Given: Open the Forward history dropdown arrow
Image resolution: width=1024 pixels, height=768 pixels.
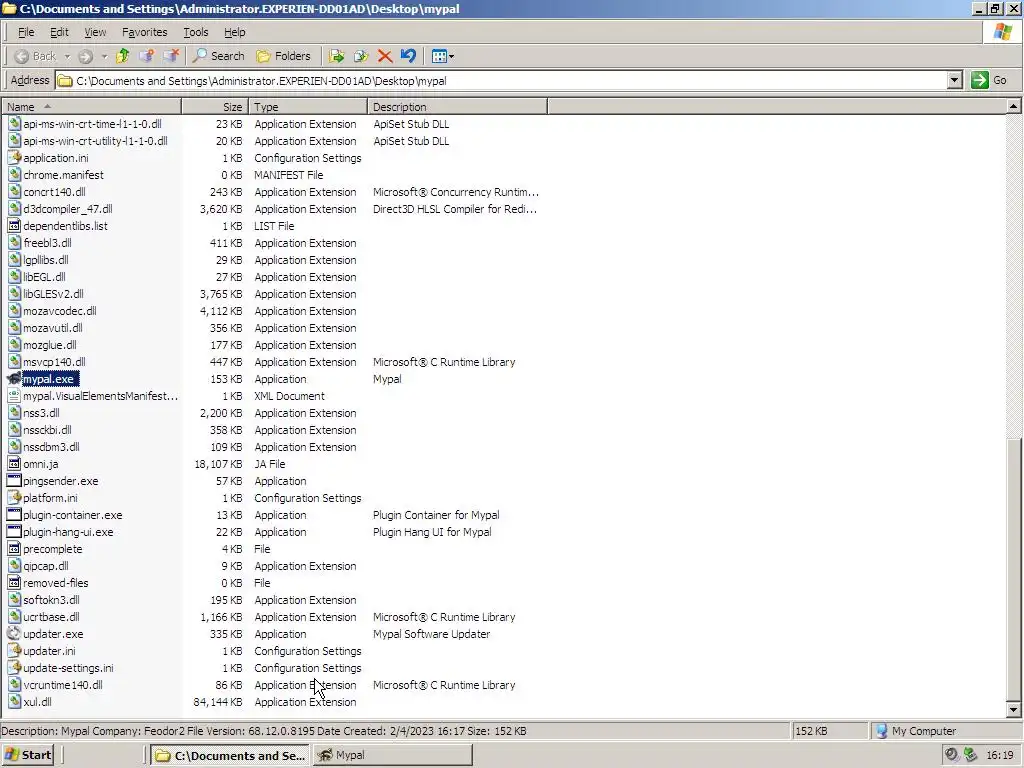Looking at the screenshot, I should point(104,56).
